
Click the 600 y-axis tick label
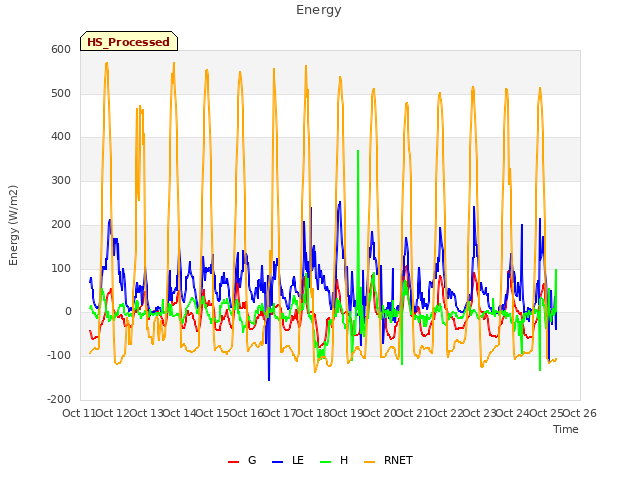(61, 49)
